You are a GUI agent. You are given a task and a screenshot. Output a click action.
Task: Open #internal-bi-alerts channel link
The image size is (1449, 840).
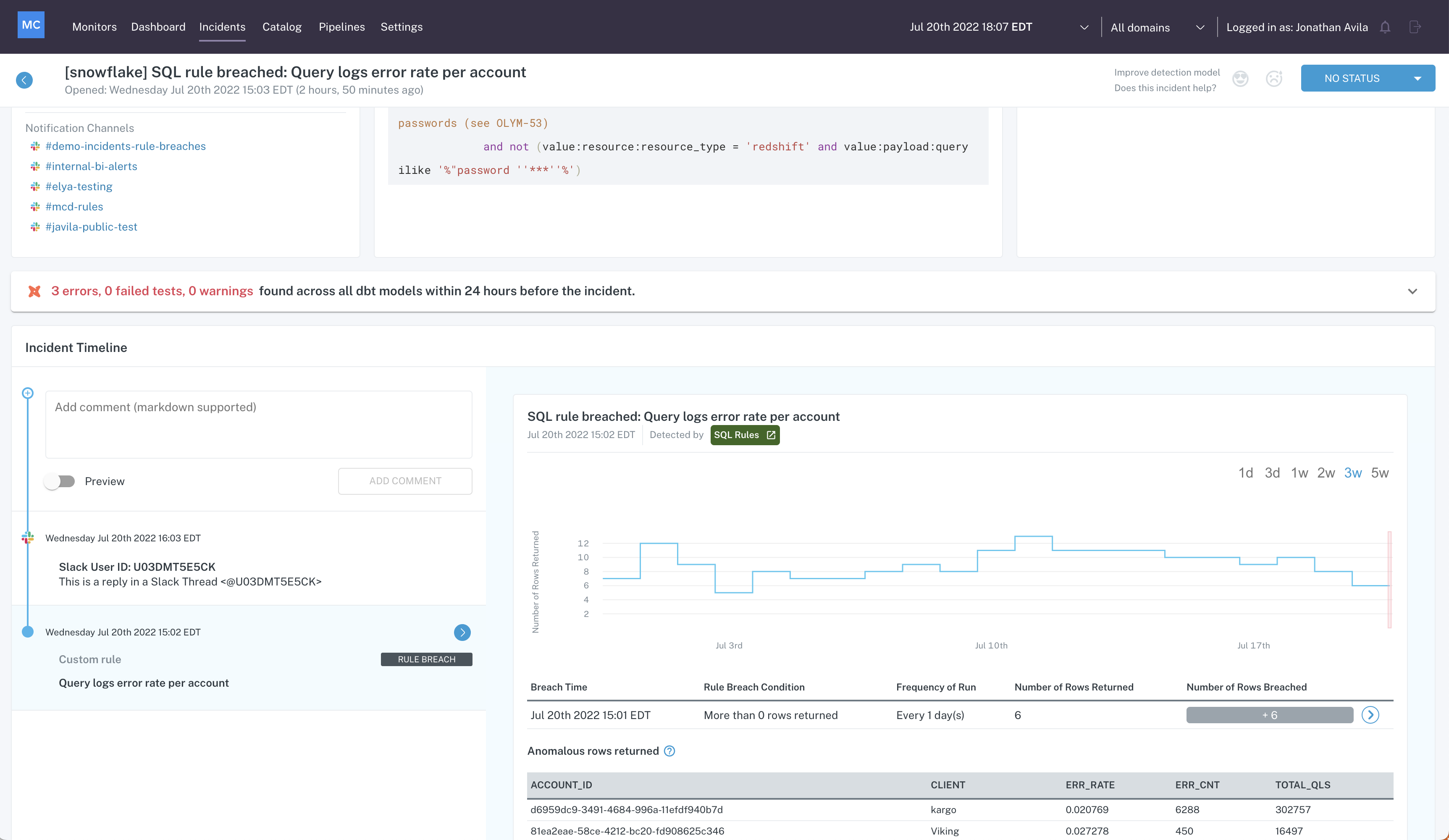point(92,166)
